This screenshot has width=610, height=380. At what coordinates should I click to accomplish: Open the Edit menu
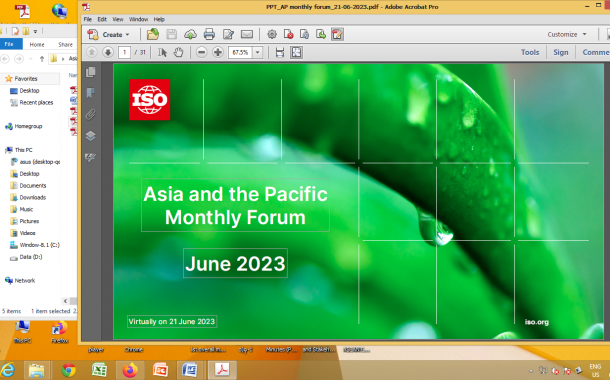coord(102,19)
